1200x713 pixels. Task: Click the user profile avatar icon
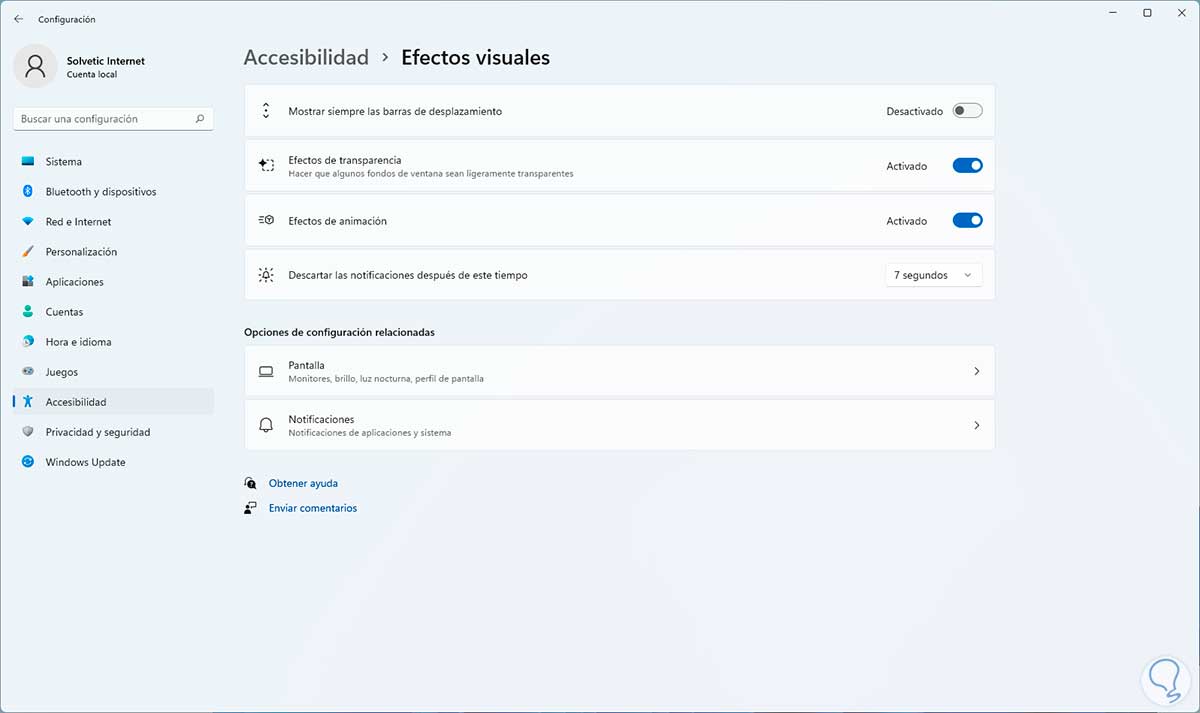pyautogui.click(x=36, y=66)
